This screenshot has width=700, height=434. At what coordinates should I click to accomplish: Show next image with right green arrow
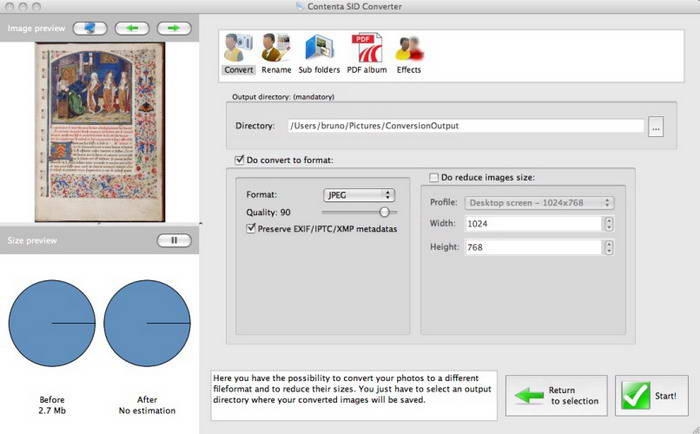coord(174,28)
